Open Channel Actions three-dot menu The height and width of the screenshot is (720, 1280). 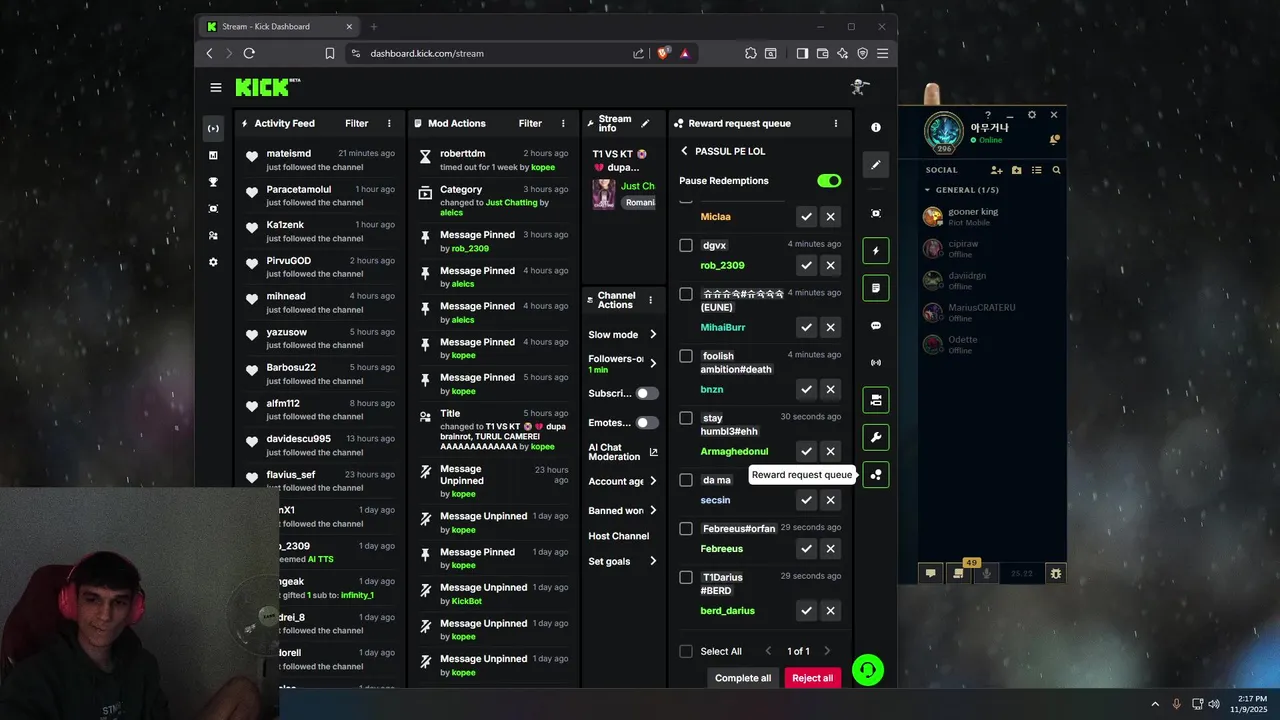point(651,300)
